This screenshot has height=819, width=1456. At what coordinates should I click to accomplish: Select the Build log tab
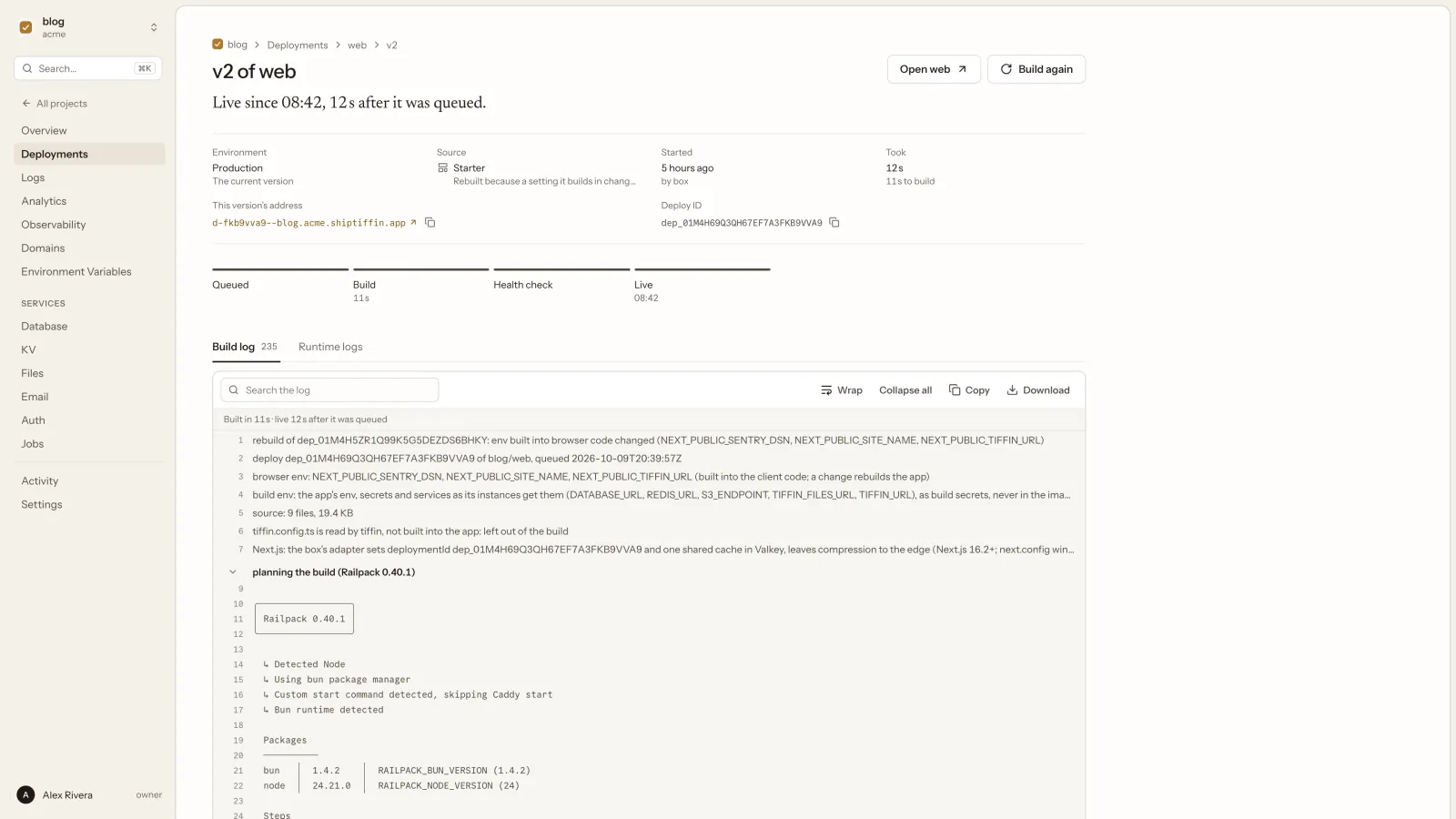point(245,347)
